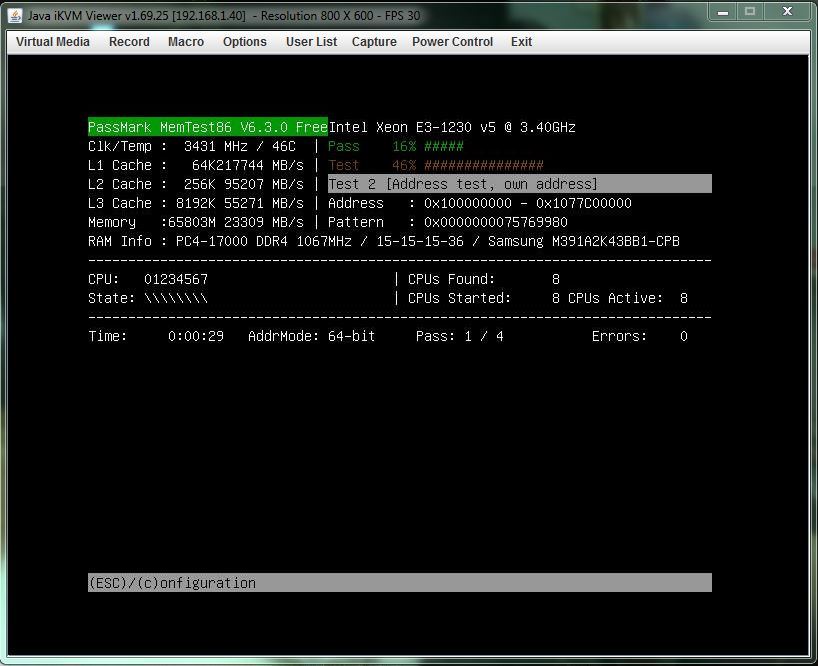
Task: Click the CPUs Active 8 entry
Action: (628, 298)
